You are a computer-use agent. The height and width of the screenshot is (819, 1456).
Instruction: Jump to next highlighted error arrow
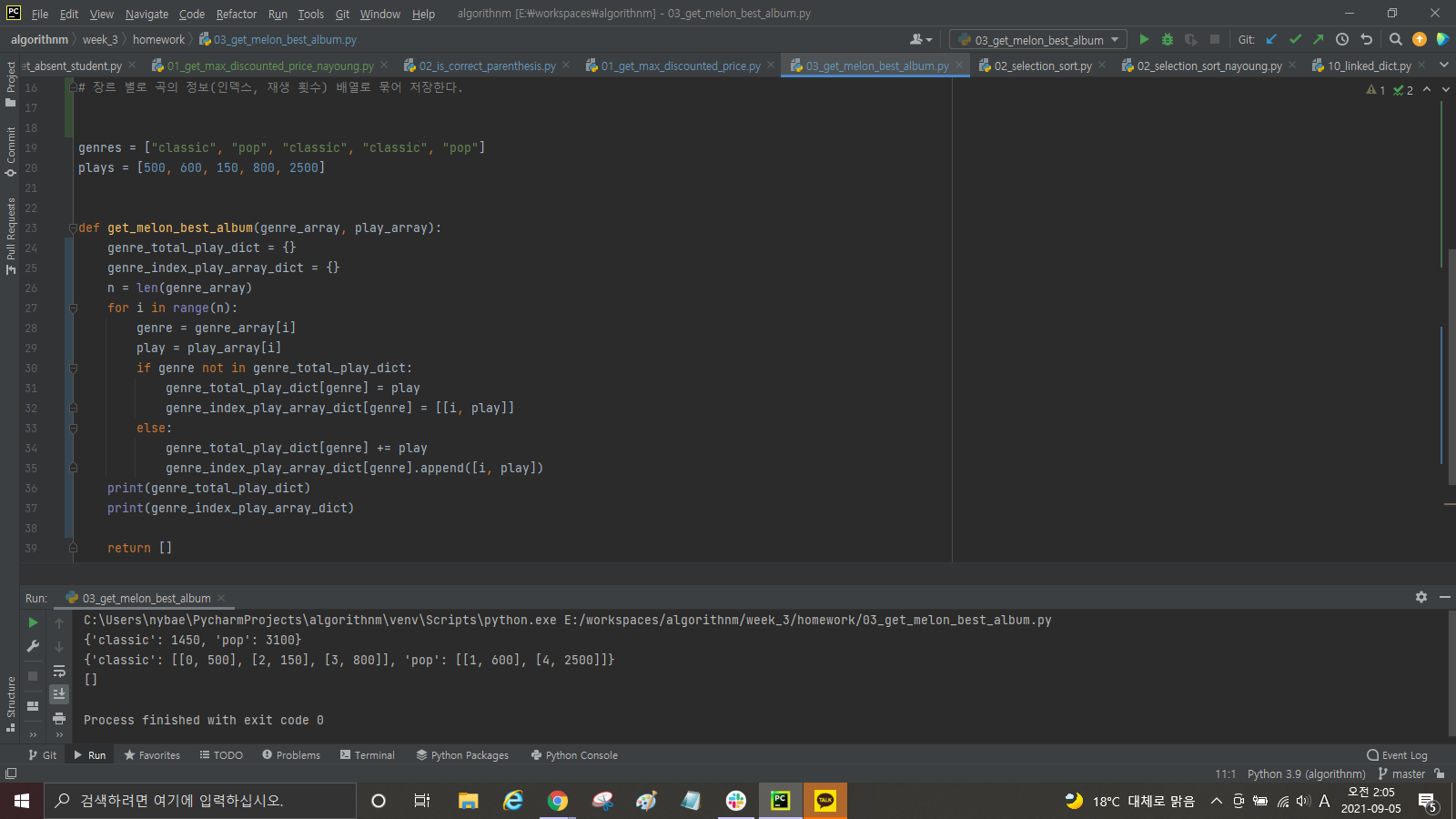coord(1446,89)
